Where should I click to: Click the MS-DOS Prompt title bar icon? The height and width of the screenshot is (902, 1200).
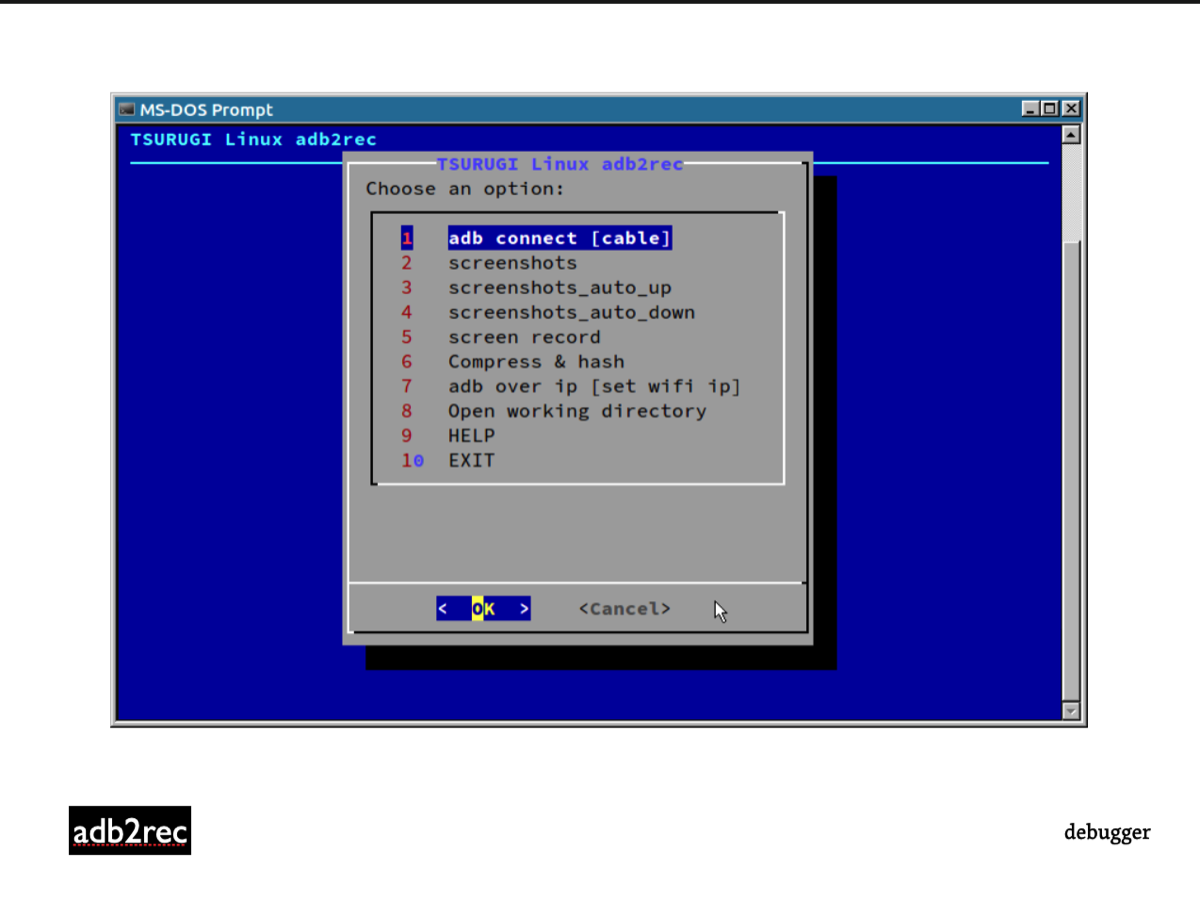[127, 109]
